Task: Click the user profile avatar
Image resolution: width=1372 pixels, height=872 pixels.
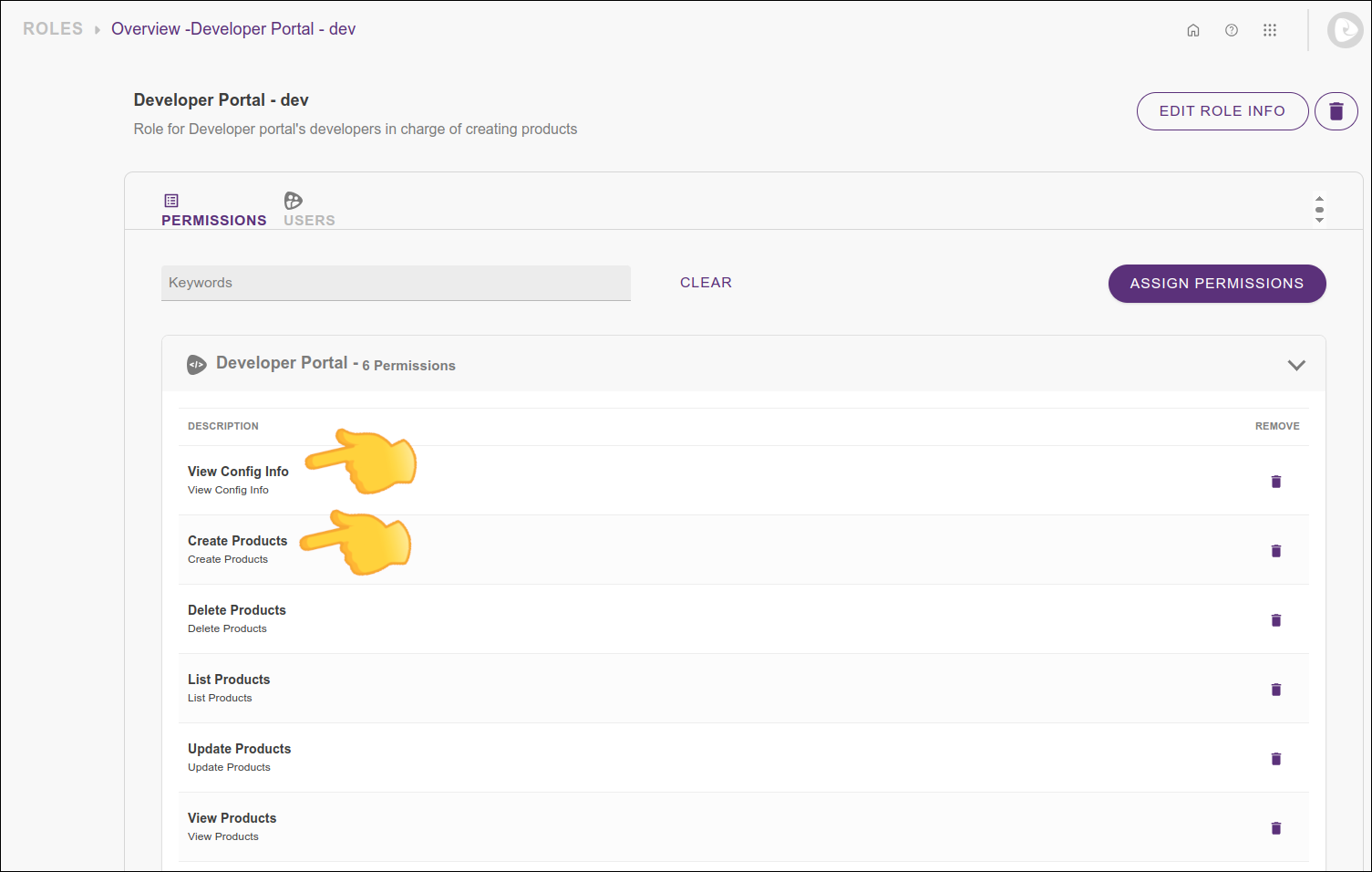Action: [x=1345, y=30]
